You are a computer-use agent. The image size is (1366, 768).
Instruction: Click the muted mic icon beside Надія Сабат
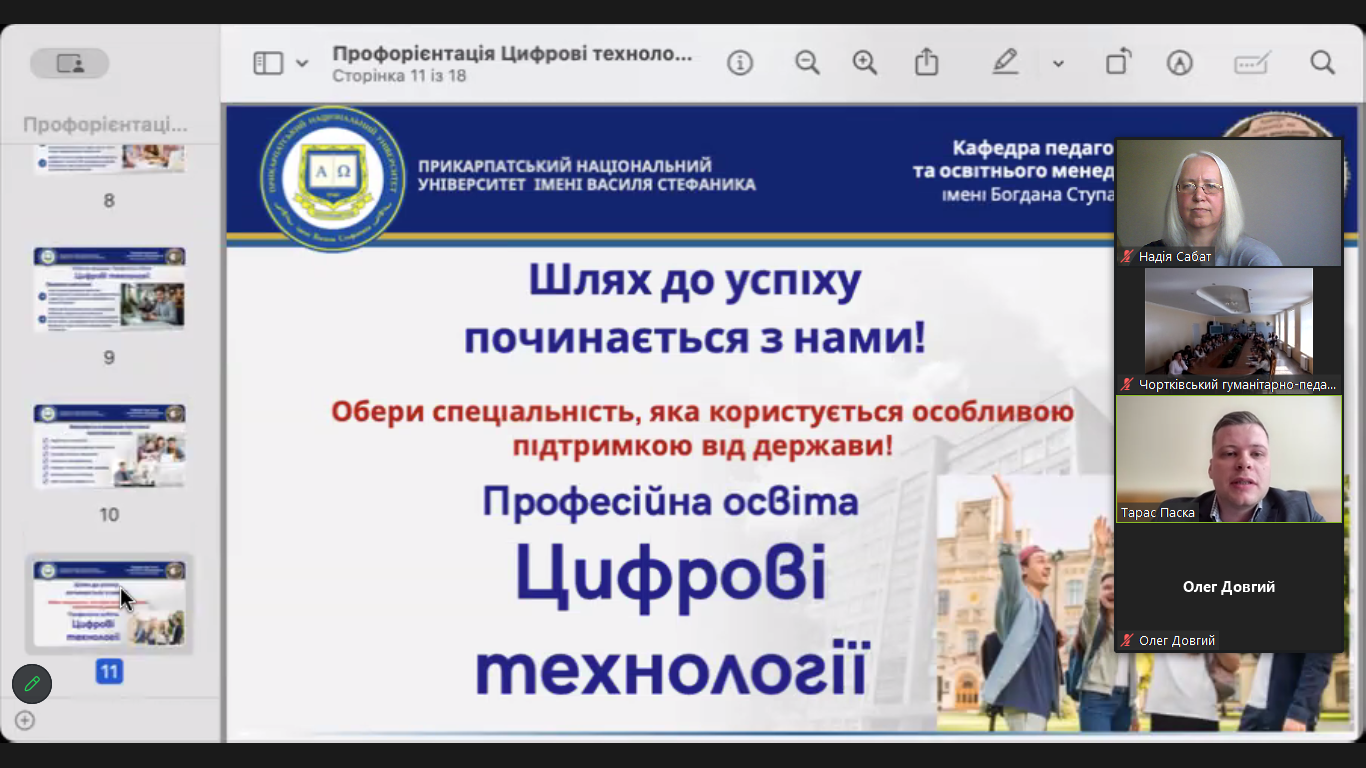(1128, 257)
